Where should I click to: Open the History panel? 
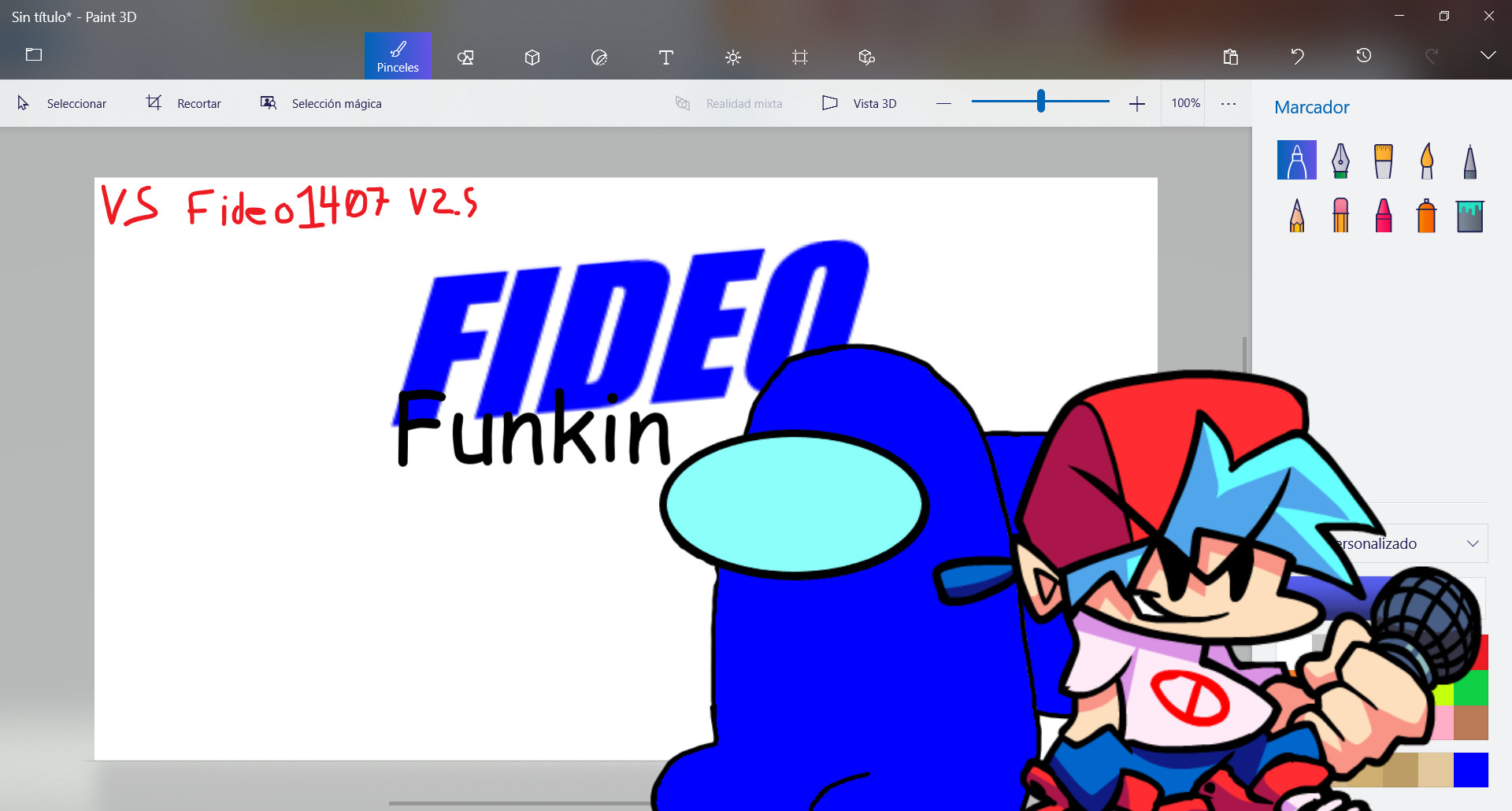1364,55
